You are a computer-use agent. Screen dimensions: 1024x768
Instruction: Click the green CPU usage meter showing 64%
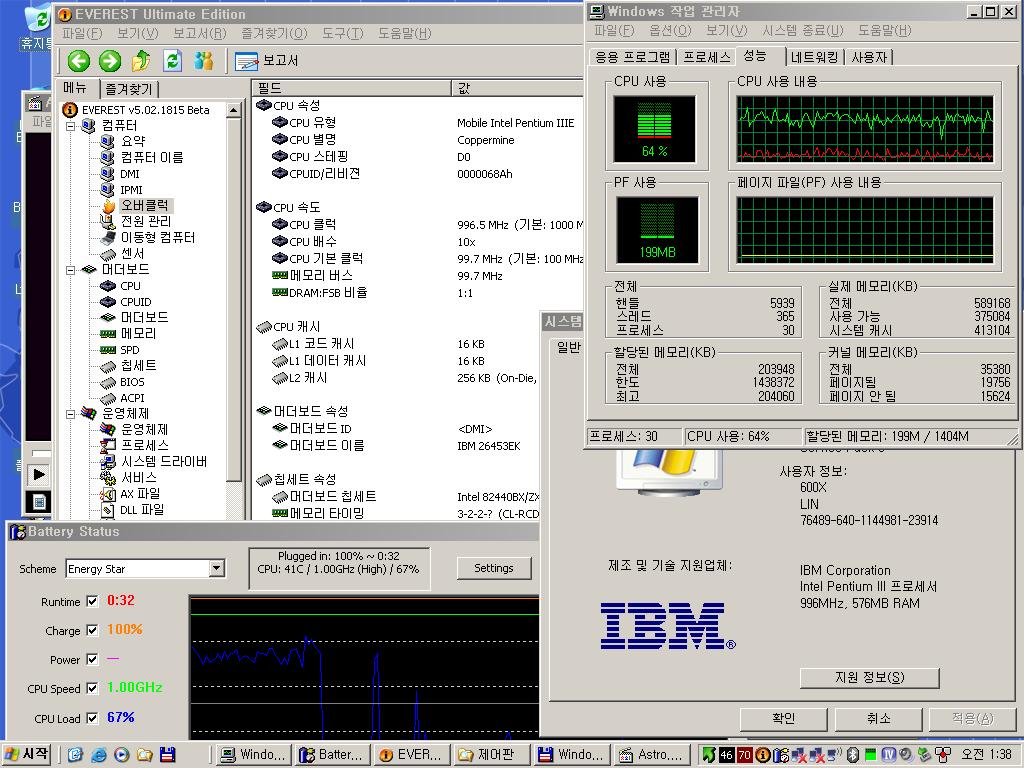click(x=655, y=128)
